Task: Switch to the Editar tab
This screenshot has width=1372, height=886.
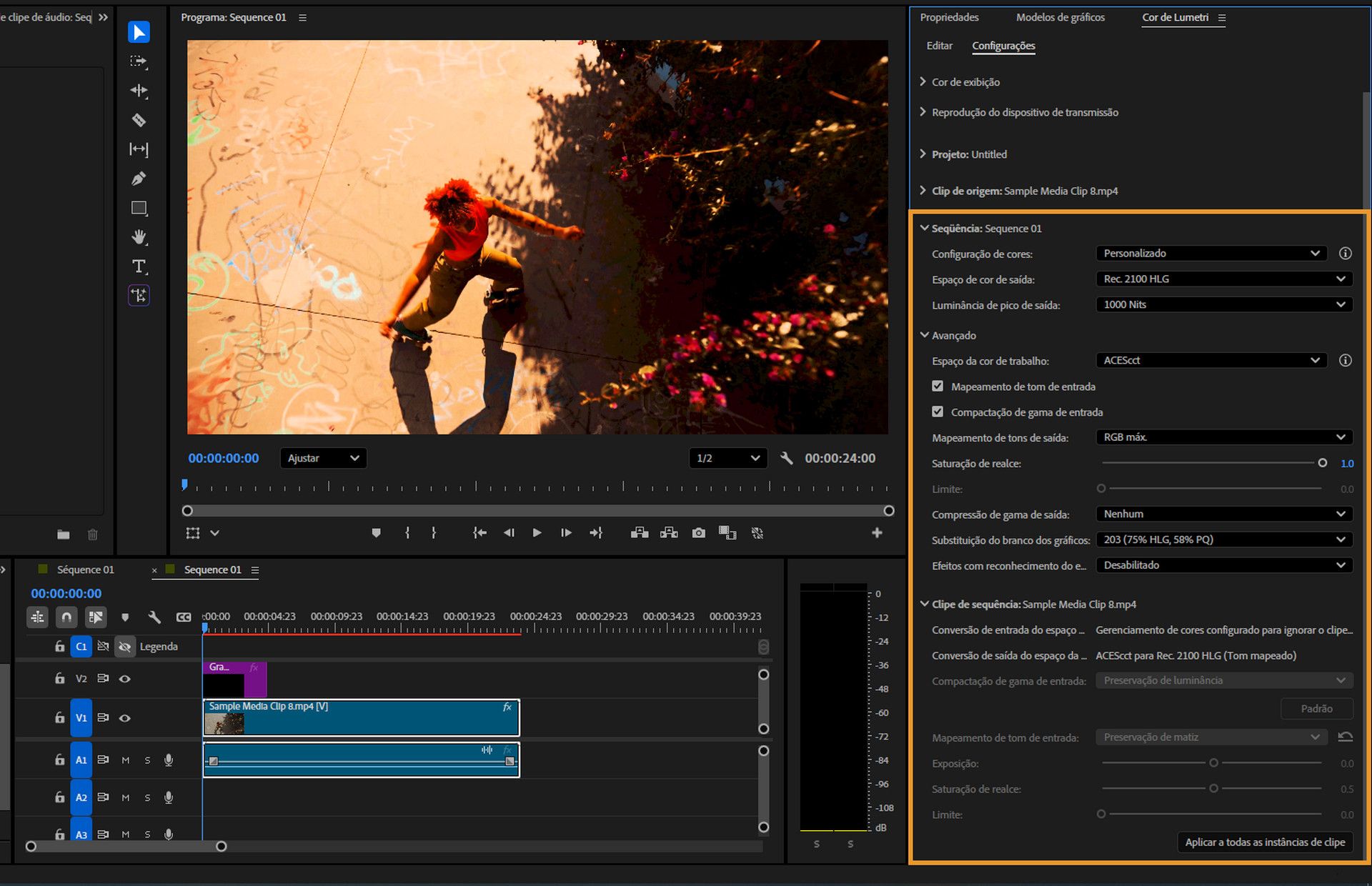Action: click(x=939, y=45)
